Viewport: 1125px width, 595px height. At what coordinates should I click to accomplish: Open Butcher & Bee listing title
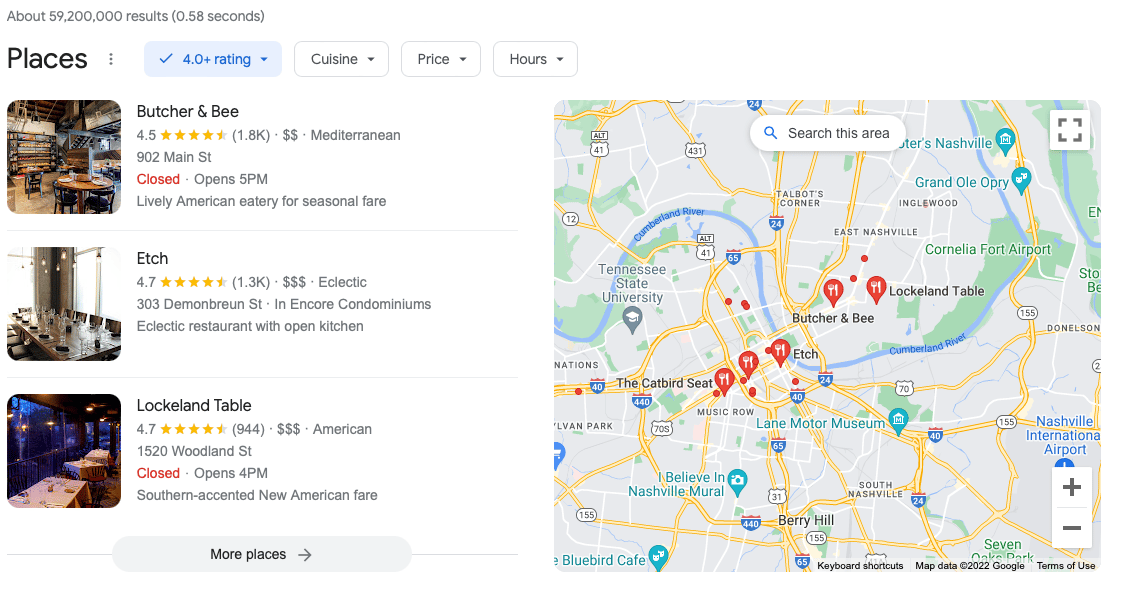(187, 112)
